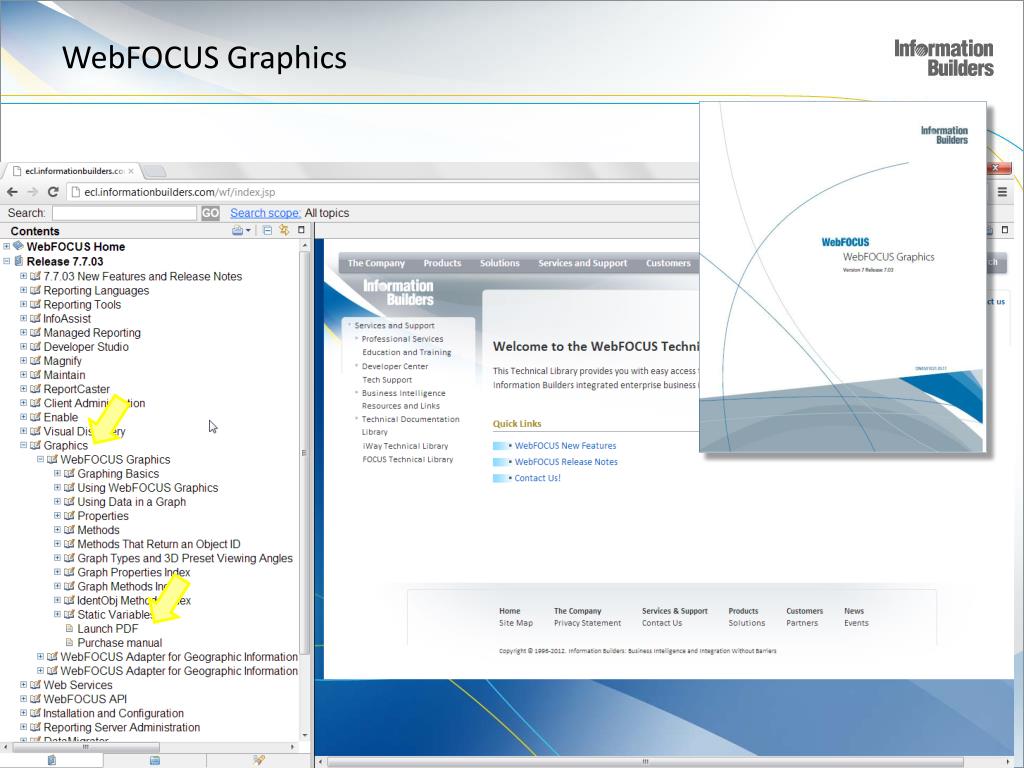The width and height of the screenshot is (1024, 768).
Task: Click the WebFOCUS Home tree icon
Action: coord(18,246)
